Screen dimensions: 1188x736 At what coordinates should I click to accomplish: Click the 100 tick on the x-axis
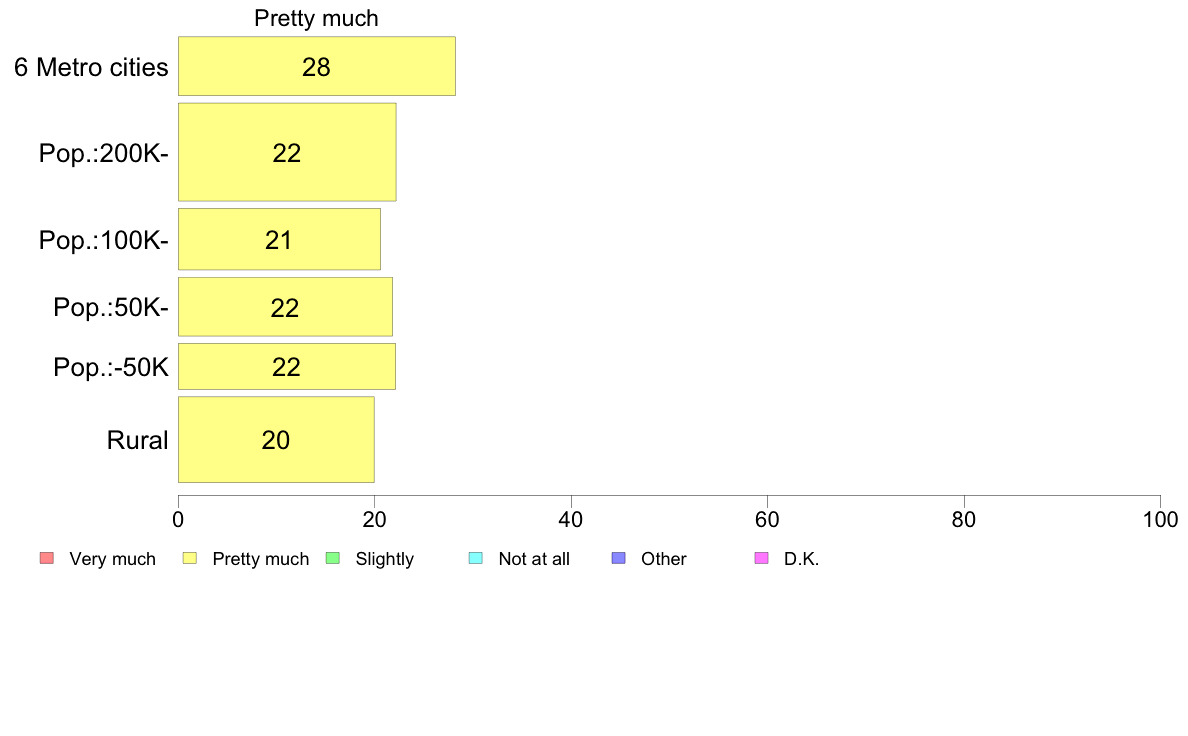[1160, 519]
